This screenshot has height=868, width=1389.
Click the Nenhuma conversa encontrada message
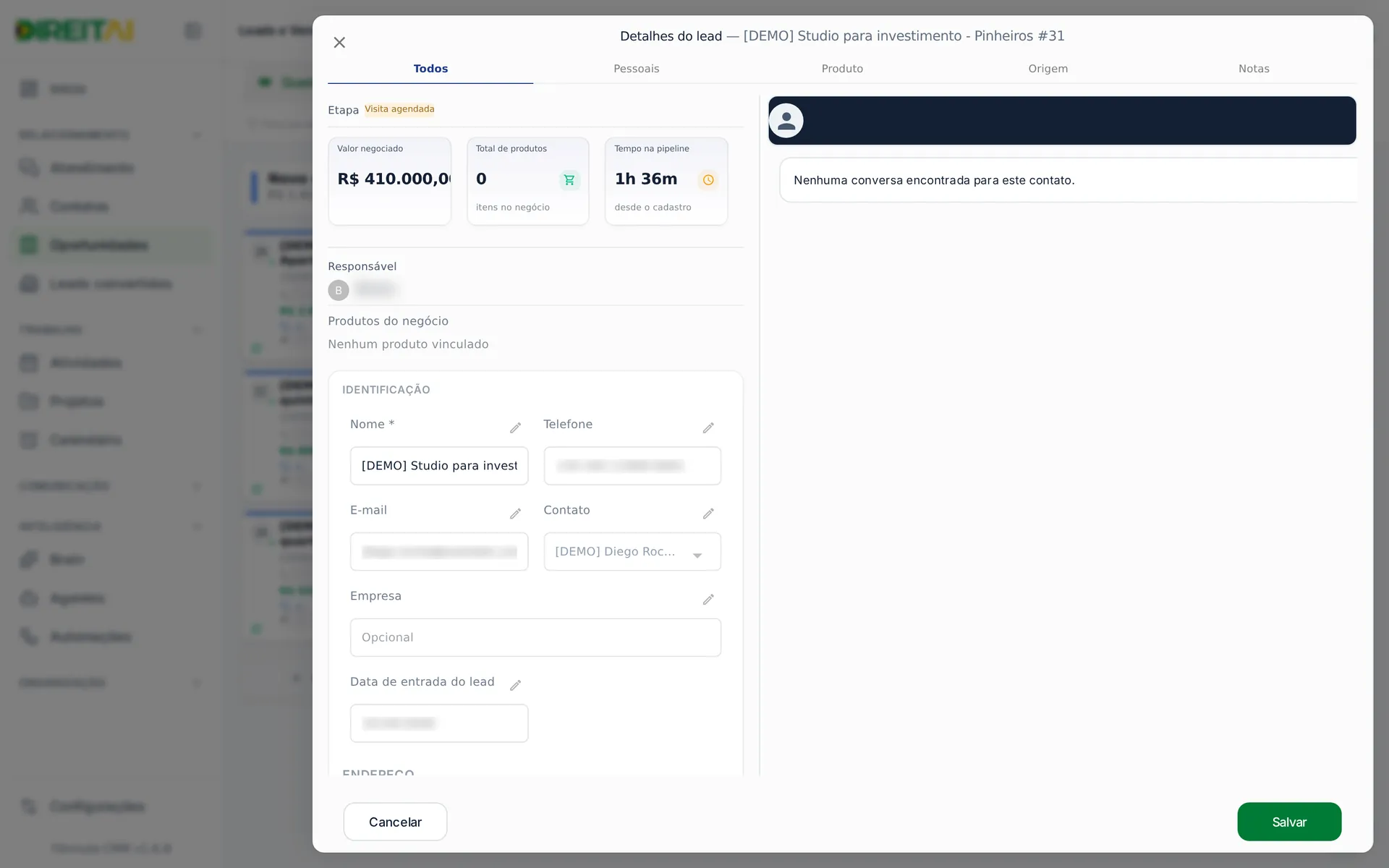[x=934, y=180]
